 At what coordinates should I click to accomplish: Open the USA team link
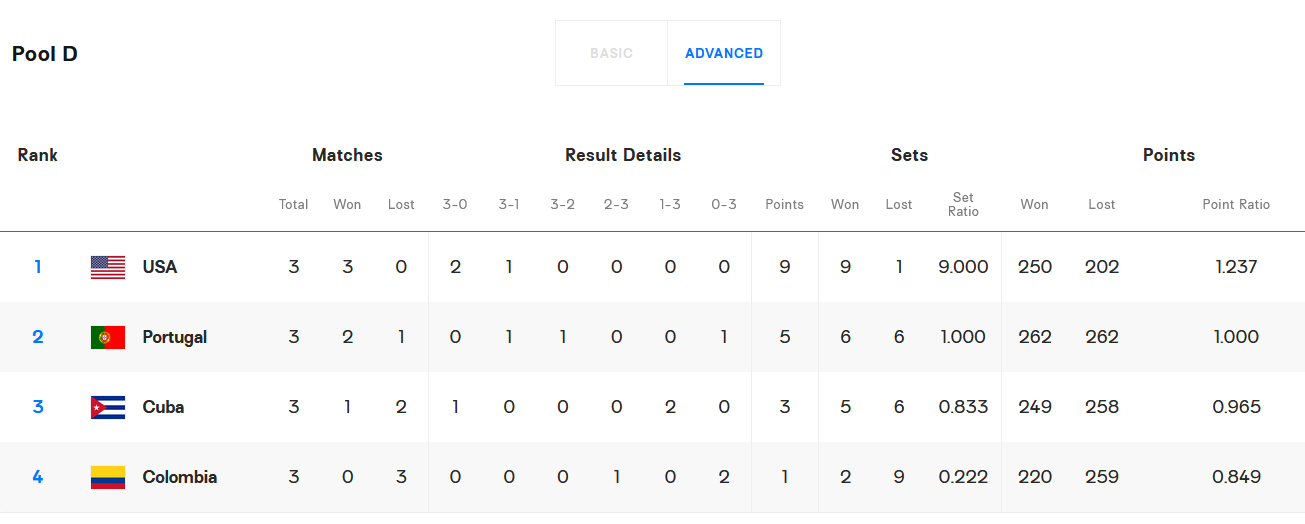tap(160, 267)
